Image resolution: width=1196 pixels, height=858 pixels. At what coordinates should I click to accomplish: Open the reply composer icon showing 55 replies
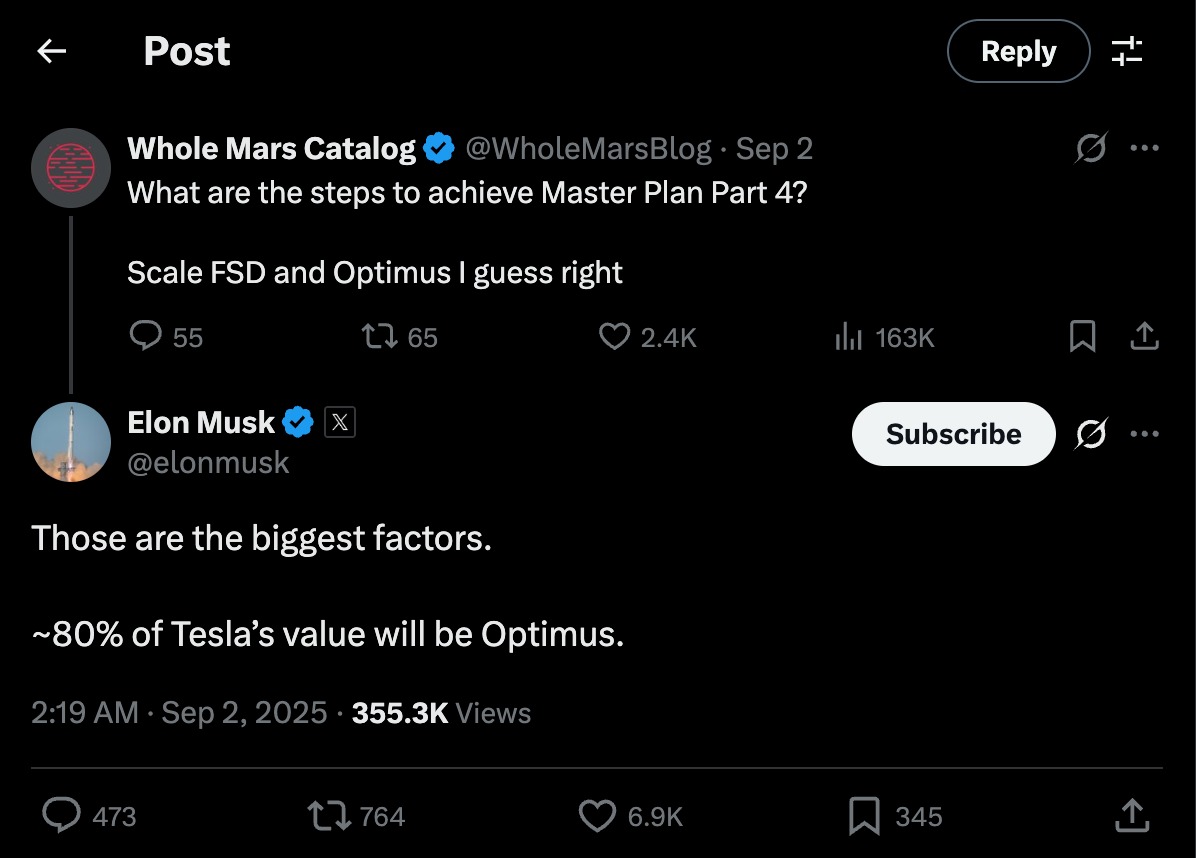[x=146, y=337]
